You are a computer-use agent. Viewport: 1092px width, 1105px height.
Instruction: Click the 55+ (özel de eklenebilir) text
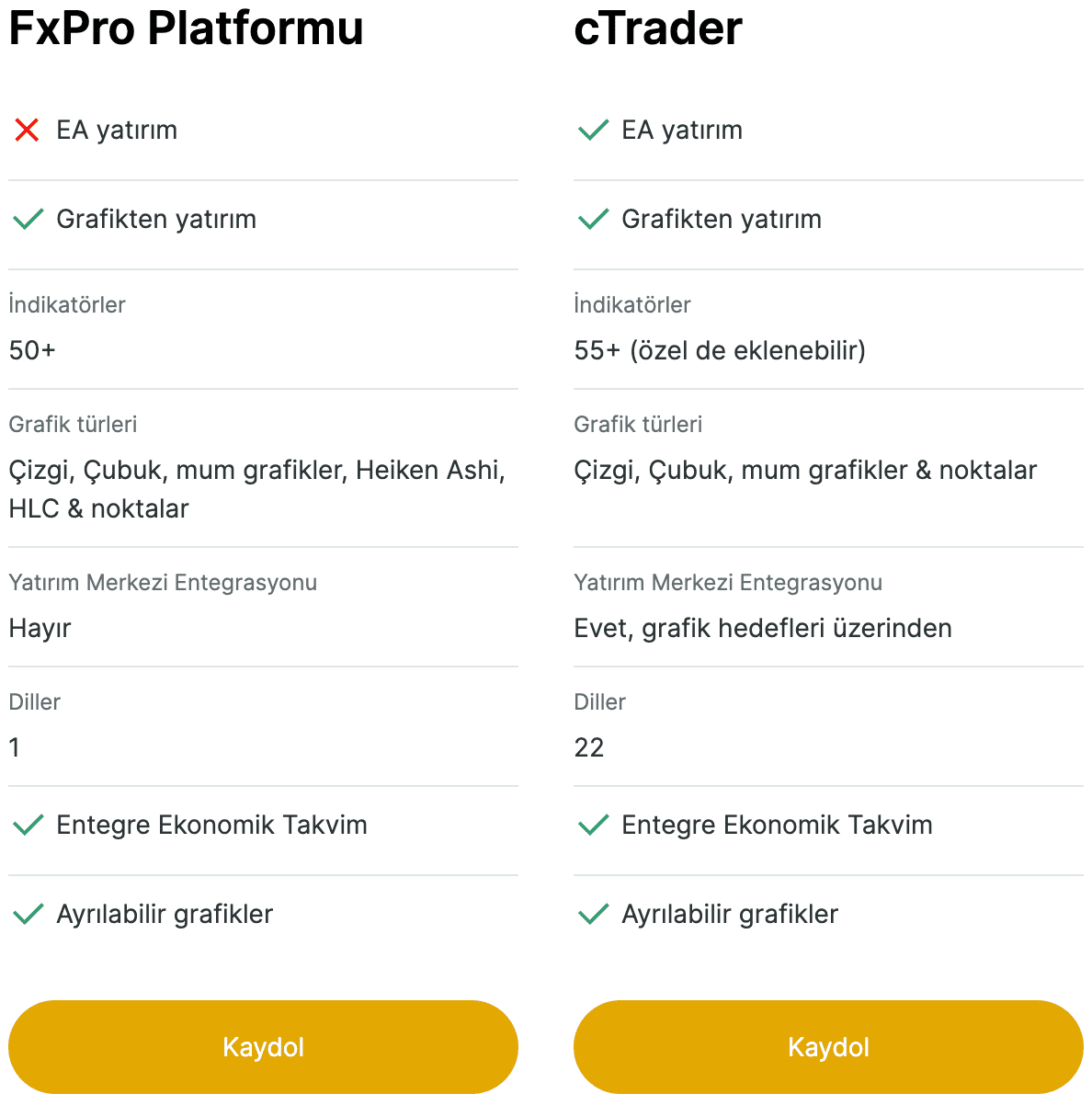point(720,350)
